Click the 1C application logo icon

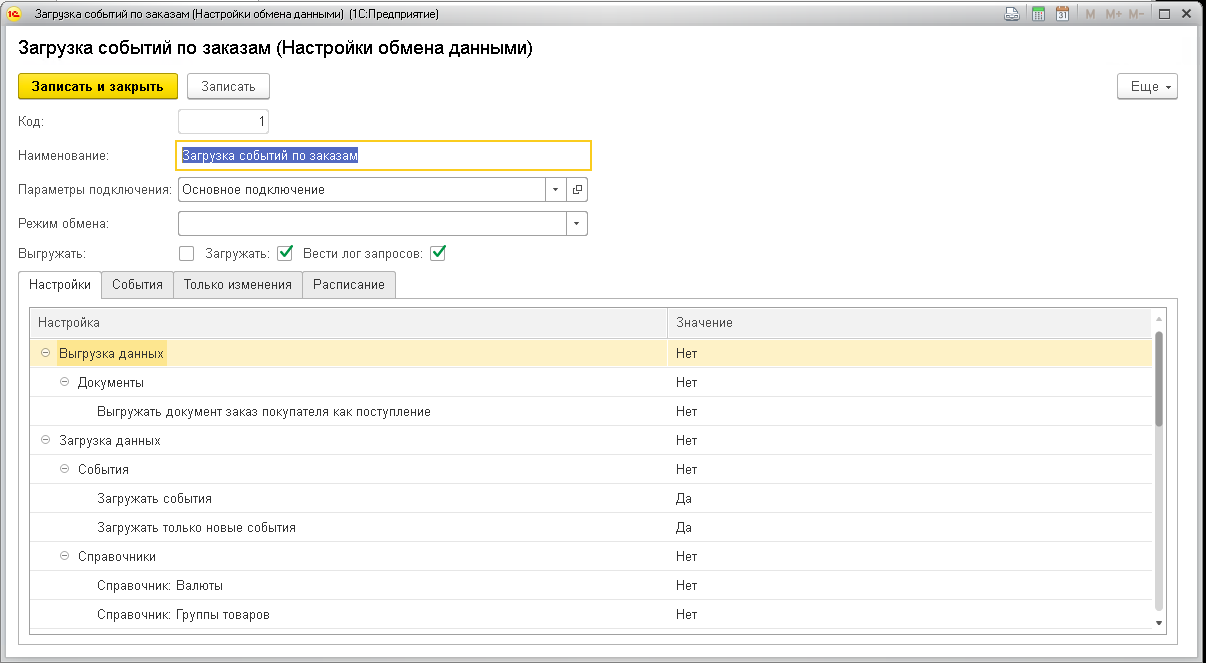[x=15, y=14]
